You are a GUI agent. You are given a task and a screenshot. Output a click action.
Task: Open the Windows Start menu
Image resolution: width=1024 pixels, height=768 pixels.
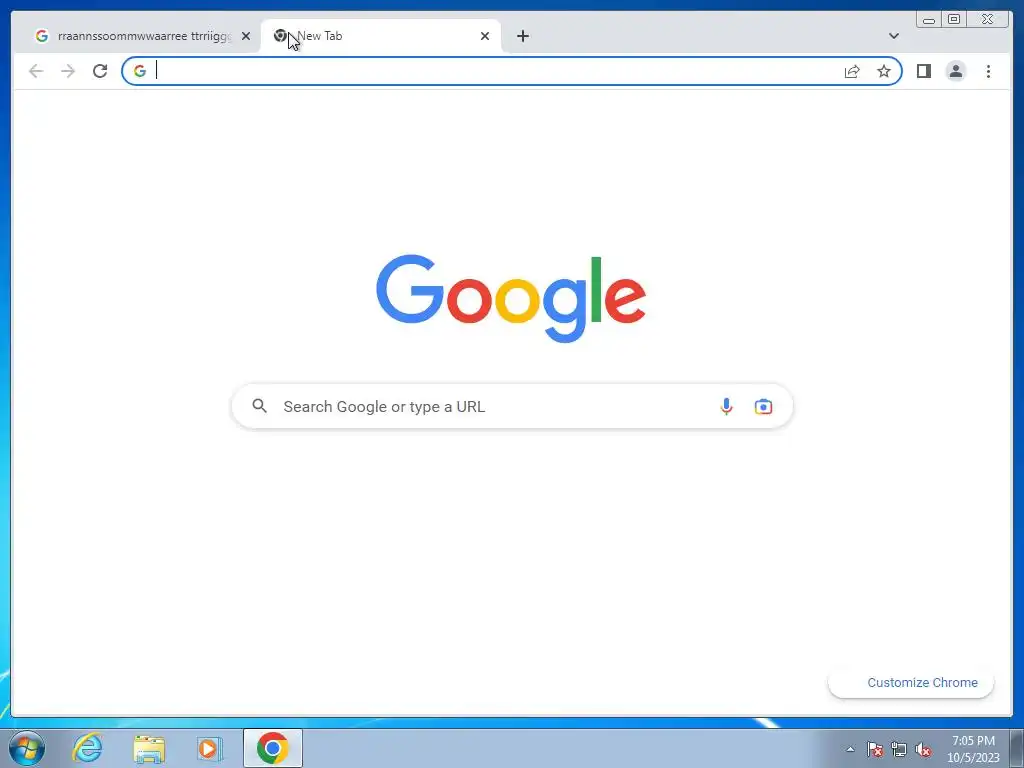27,748
